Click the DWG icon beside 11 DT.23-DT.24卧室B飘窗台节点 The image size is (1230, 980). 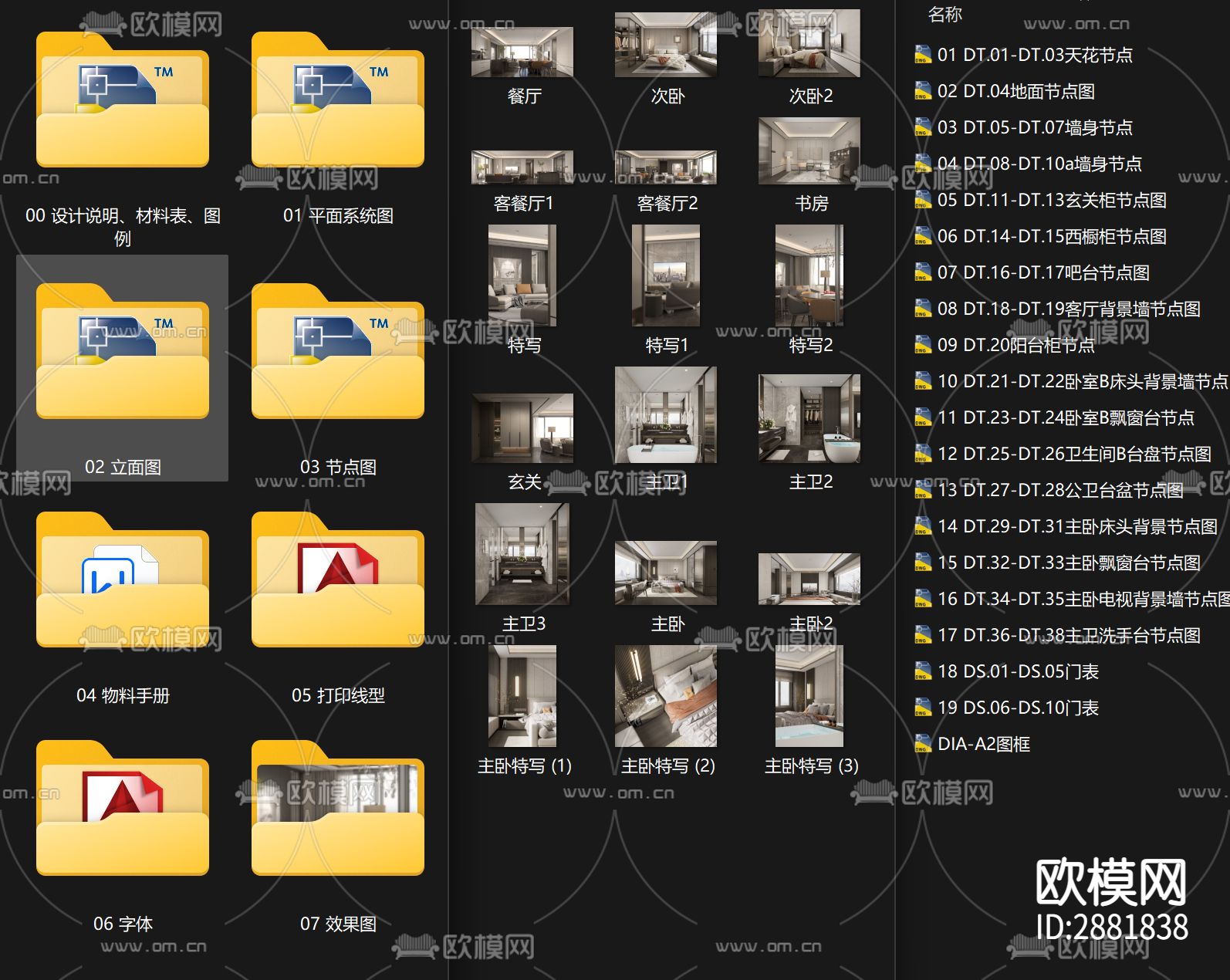922,417
